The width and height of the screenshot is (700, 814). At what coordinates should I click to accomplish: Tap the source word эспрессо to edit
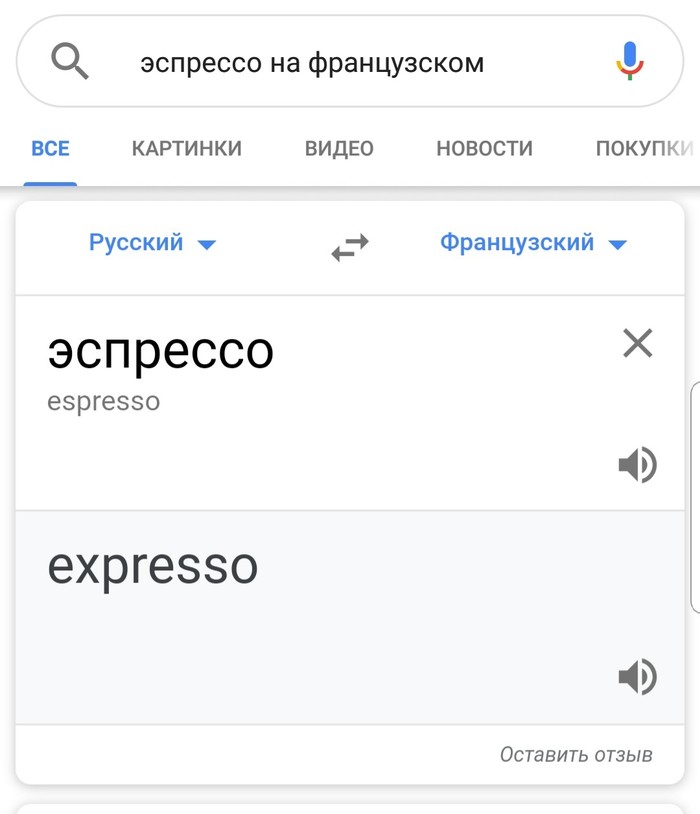click(x=160, y=351)
